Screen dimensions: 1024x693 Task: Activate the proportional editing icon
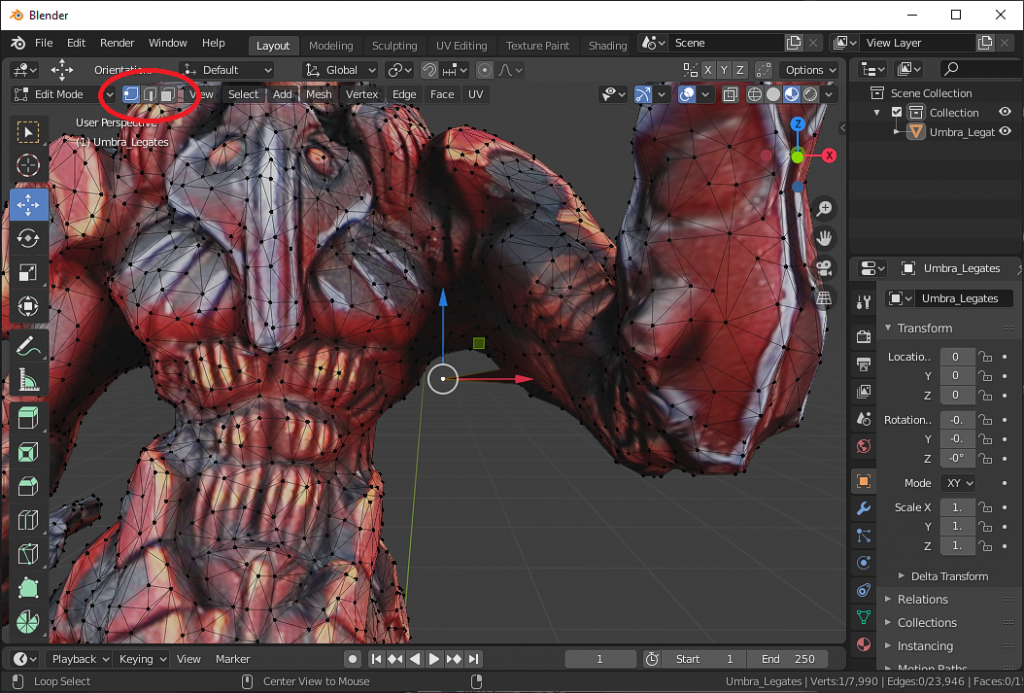(x=484, y=69)
